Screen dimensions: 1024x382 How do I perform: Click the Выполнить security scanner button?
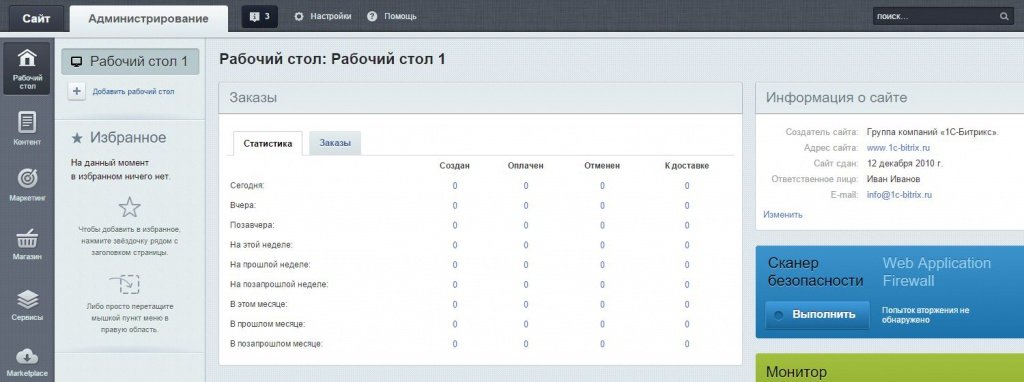(817, 314)
